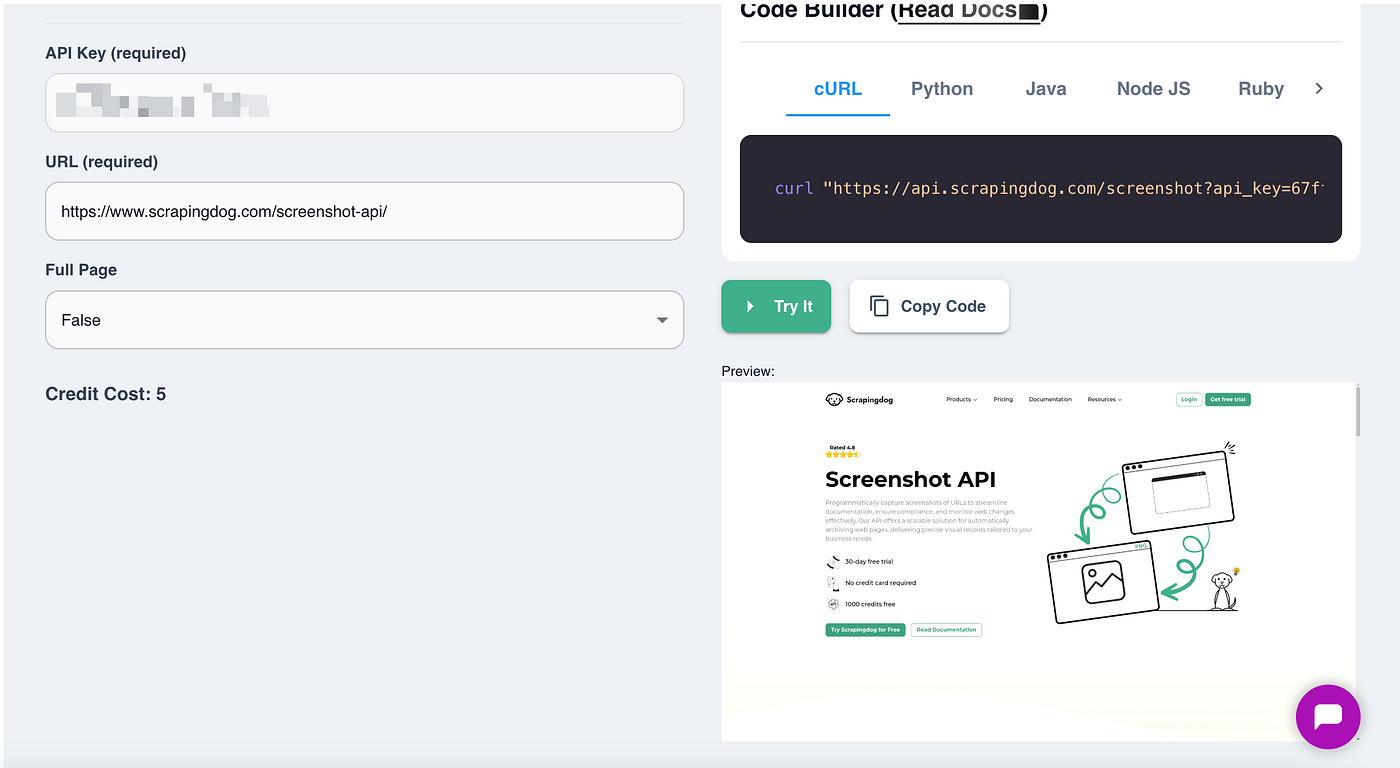
Task: Click the Scrapingdog logo in the preview
Action: pyautogui.click(x=859, y=399)
